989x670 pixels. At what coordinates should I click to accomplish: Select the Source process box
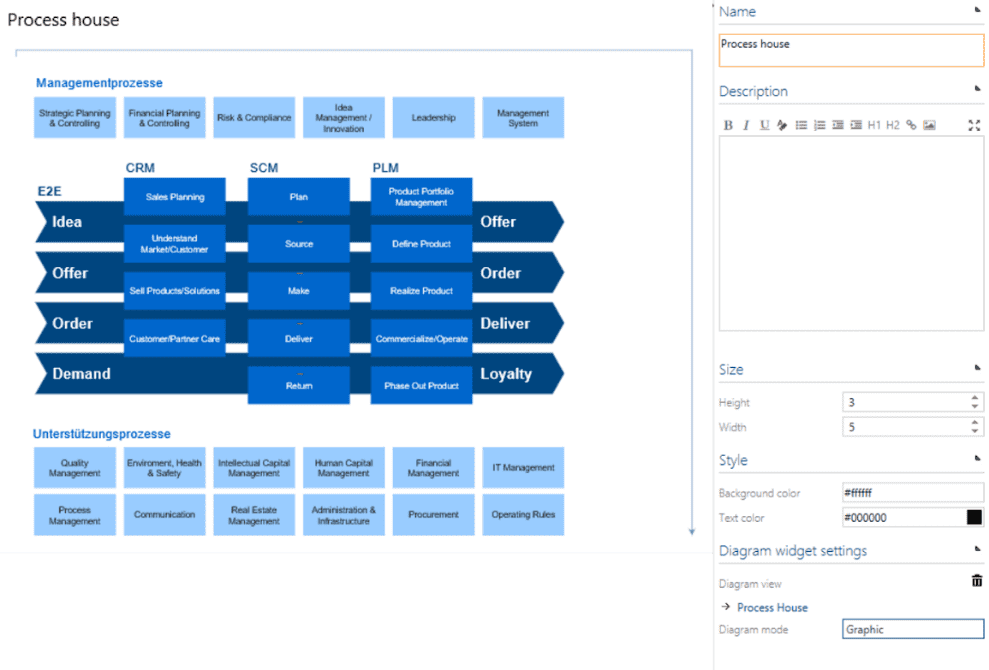(x=298, y=244)
